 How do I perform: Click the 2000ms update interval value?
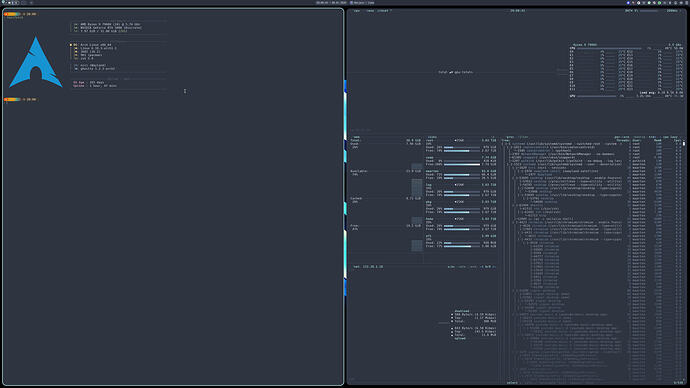point(672,11)
